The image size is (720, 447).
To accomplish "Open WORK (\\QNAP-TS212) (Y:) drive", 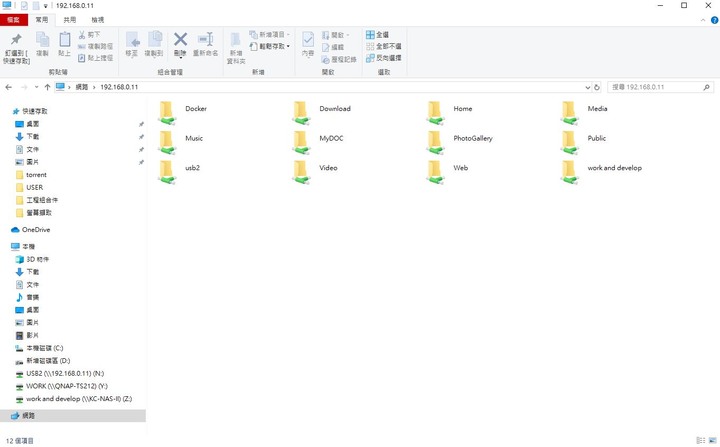I will (x=62, y=386).
